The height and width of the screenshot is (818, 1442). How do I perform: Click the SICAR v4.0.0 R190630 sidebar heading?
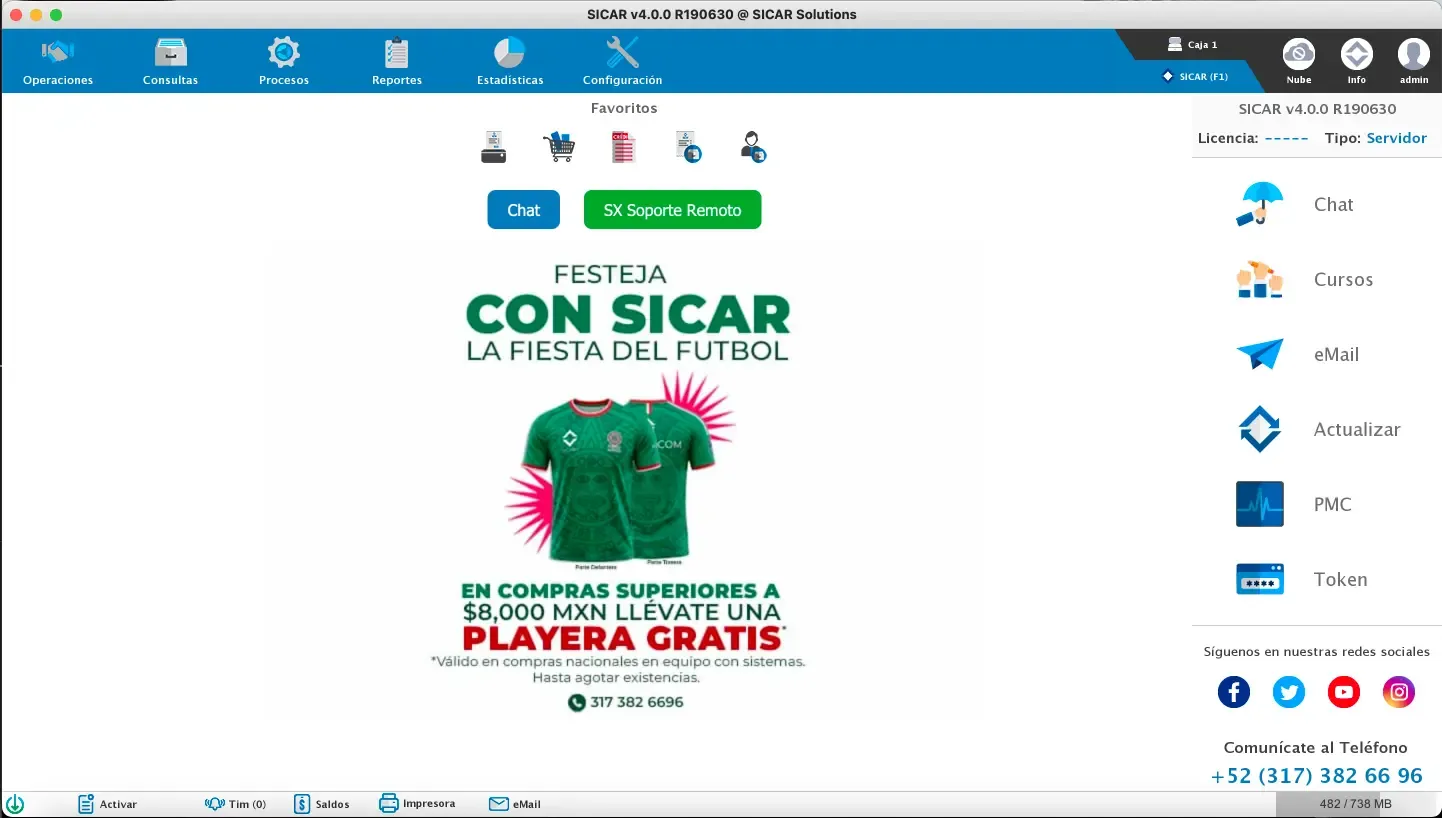[x=1317, y=109]
